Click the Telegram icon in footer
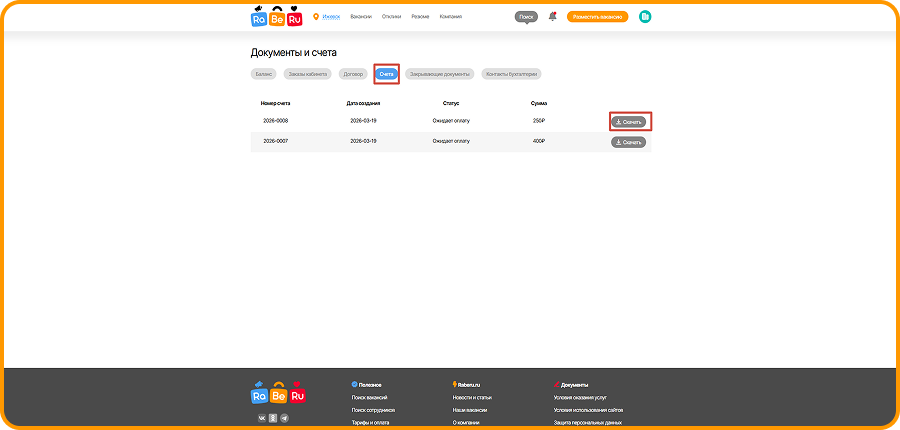The width and height of the screenshot is (900, 430). pos(284,417)
